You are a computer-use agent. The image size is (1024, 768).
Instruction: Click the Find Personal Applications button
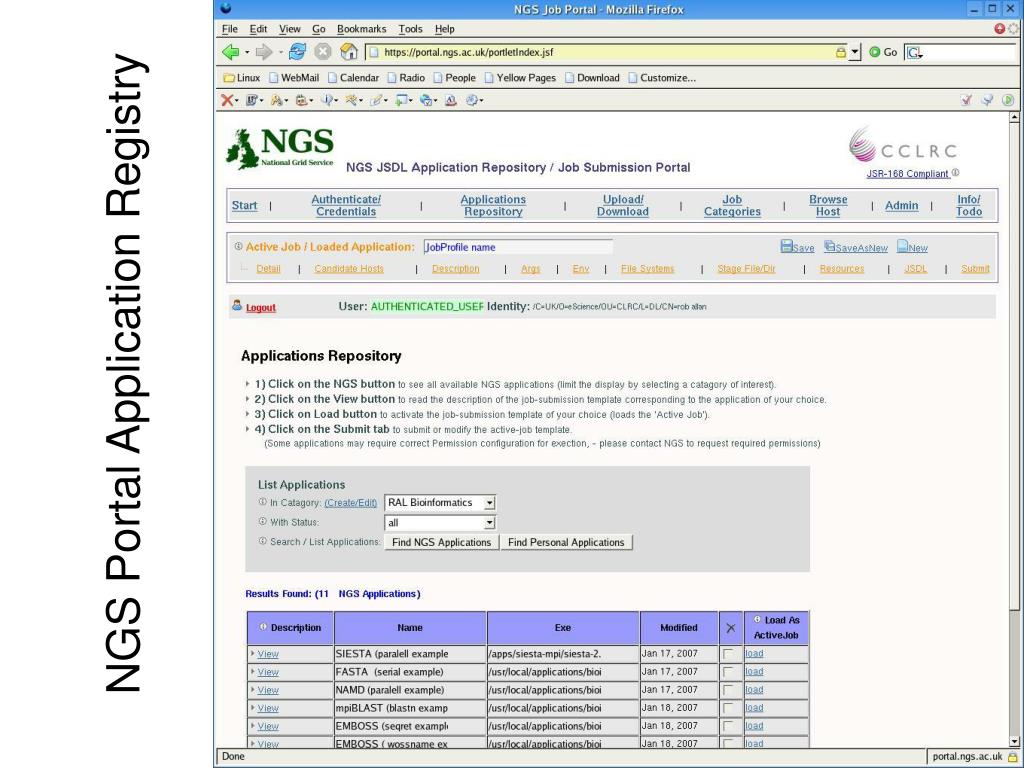[x=566, y=542]
